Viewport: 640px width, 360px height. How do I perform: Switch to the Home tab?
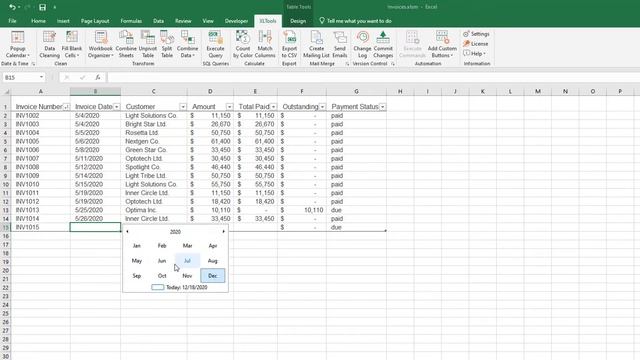38,21
